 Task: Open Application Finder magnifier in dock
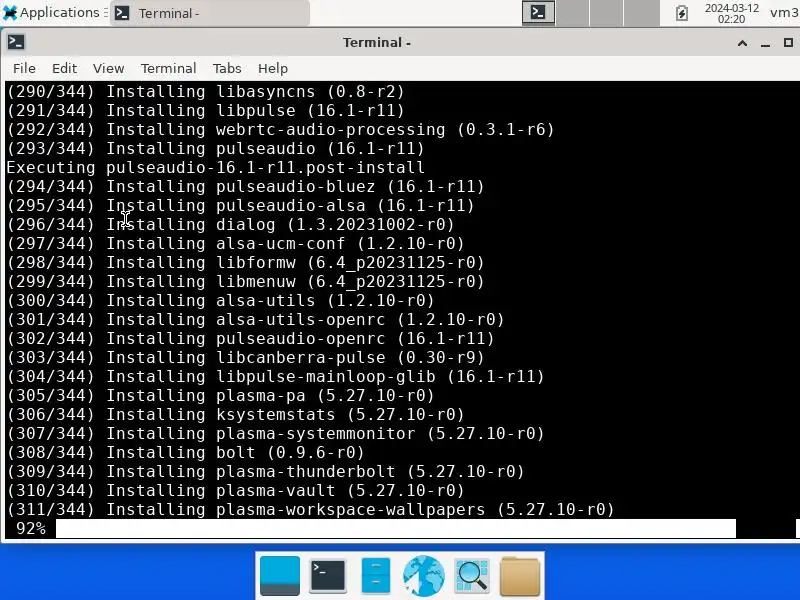point(471,576)
